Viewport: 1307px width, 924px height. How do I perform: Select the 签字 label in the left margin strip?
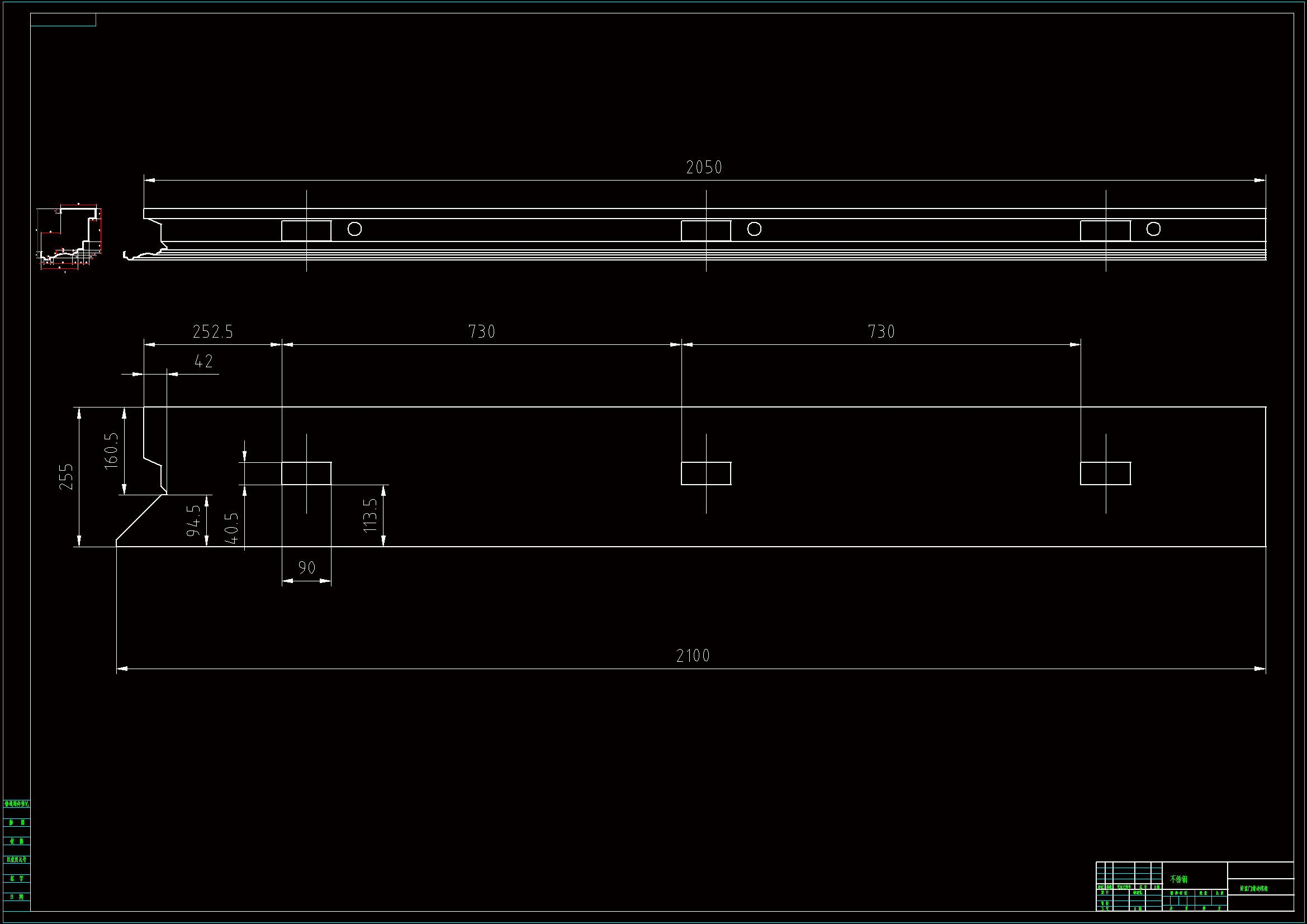click(17, 879)
